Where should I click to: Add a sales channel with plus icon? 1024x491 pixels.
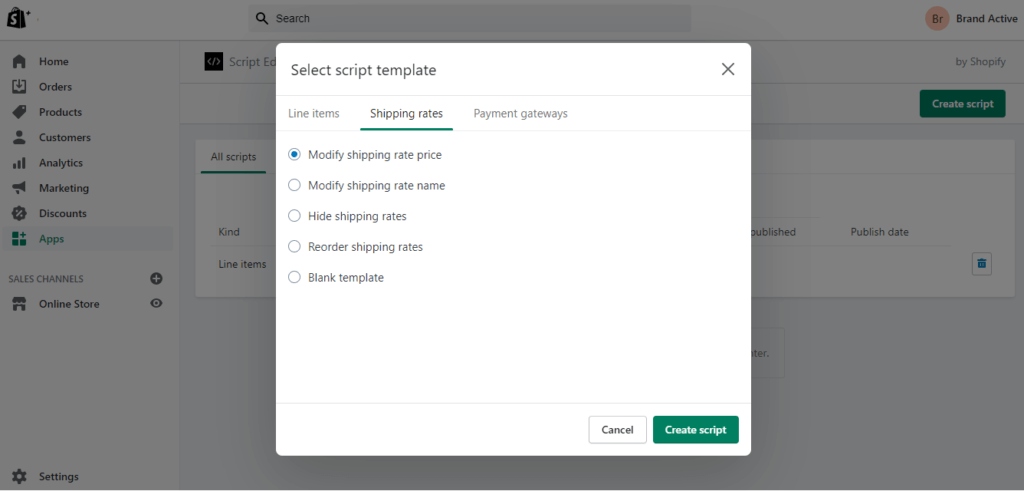pos(156,279)
